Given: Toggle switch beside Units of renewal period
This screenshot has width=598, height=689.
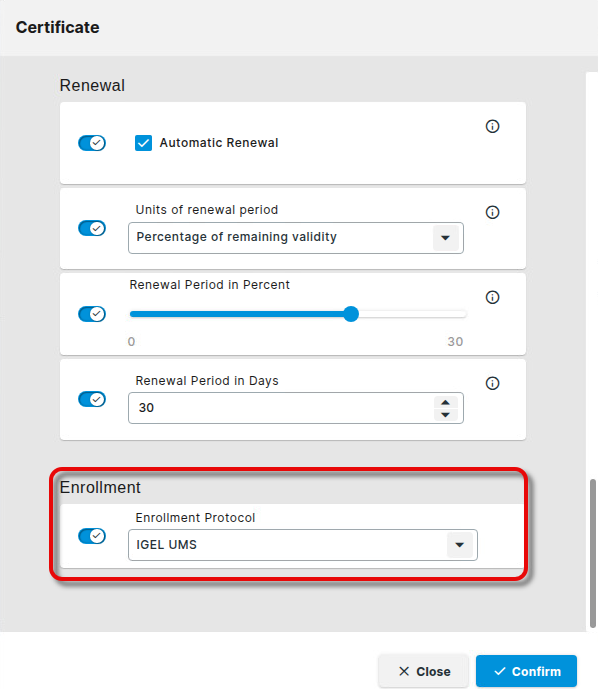Looking at the screenshot, I should [x=92, y=228].
